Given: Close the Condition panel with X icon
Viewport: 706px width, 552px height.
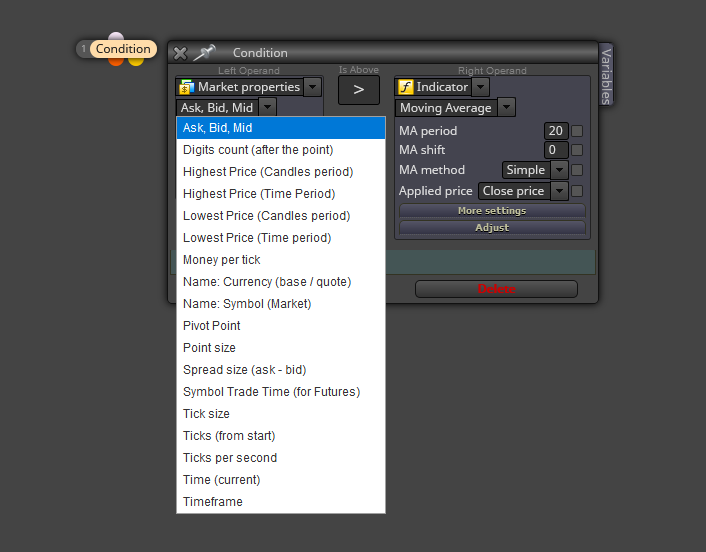Looking at the screenshot, I should pyautogui.click(x=180, y=53).
